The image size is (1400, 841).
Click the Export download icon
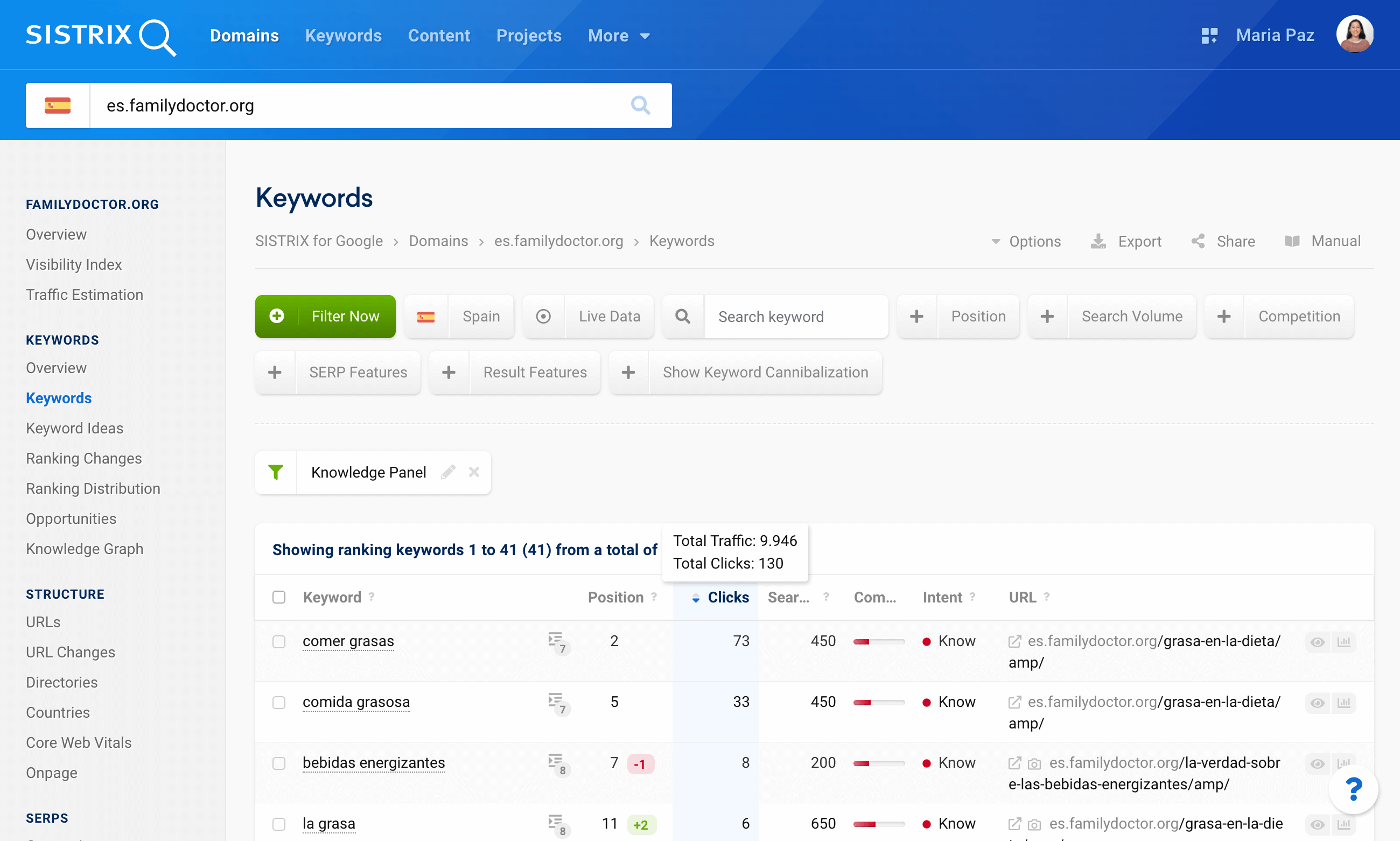pyautogui.click(x=1098, y=241)
